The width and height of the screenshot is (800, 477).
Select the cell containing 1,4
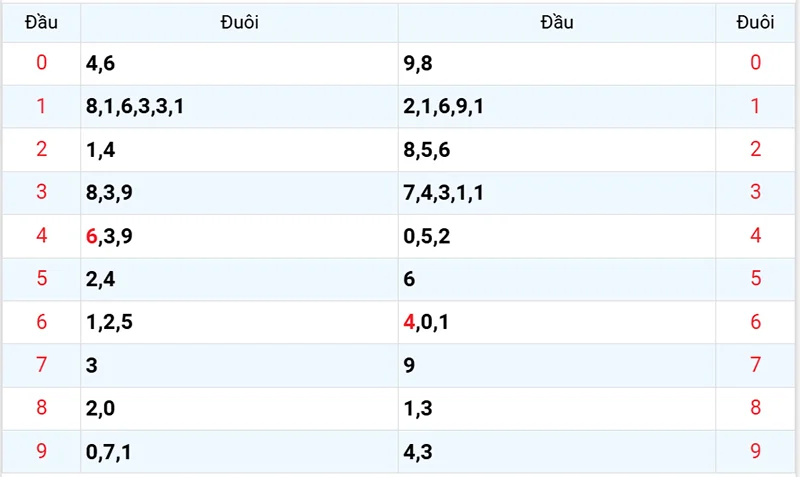pos(101,150)
